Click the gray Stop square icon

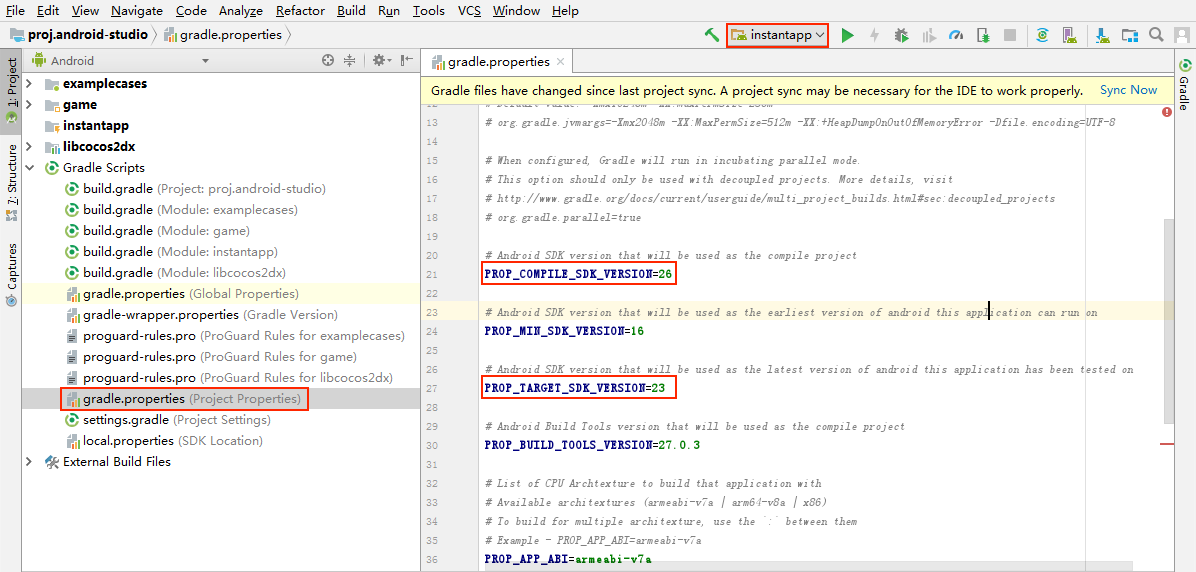[1010, 35]
